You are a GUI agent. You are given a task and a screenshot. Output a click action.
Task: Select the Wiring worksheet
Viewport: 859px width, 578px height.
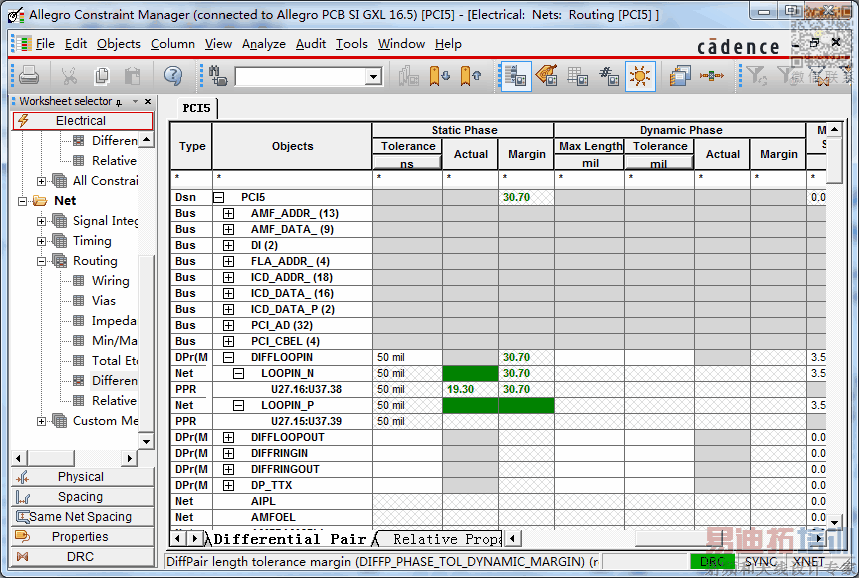coord(110,281)
